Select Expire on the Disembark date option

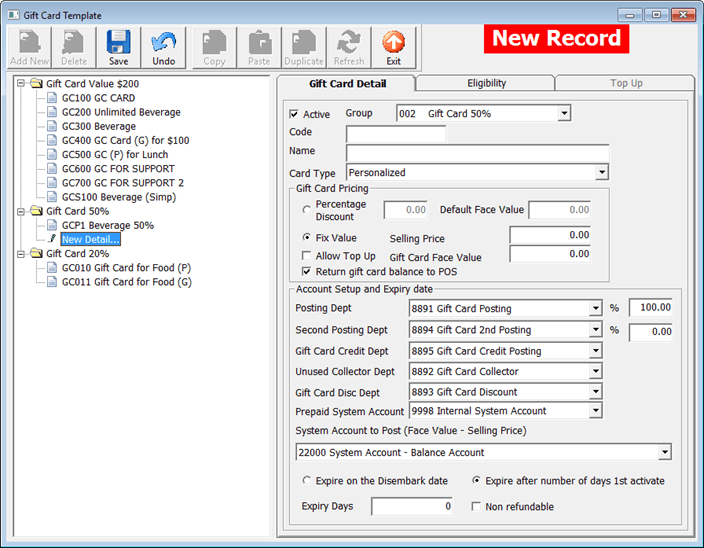tap(307, 481)
